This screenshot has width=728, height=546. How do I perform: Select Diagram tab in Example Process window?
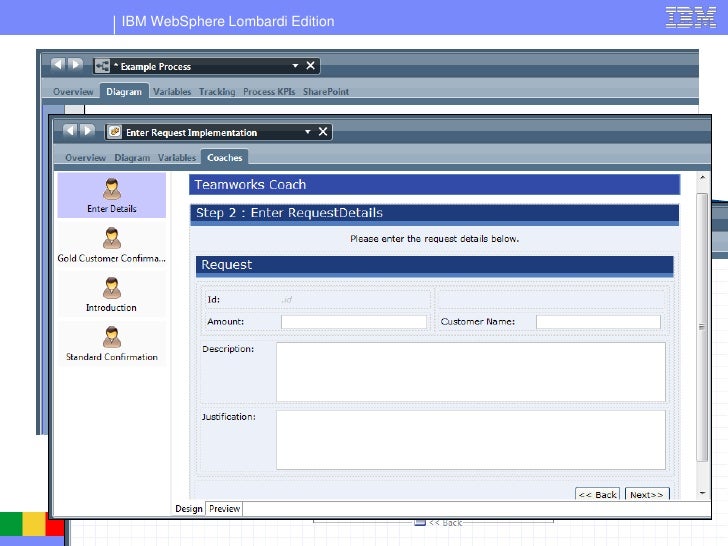124,91
